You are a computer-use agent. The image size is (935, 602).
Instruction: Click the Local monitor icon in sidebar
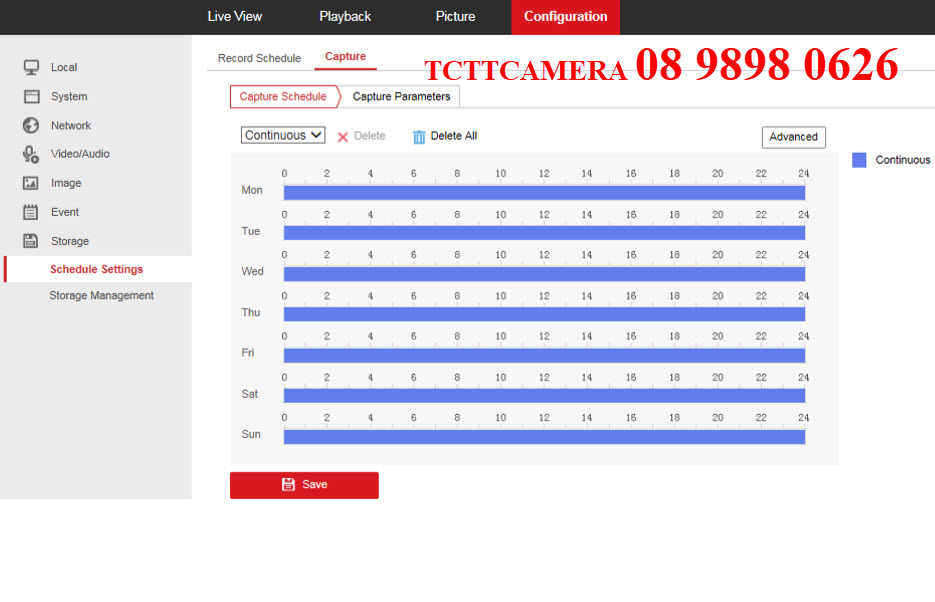(x=31, y=67)
